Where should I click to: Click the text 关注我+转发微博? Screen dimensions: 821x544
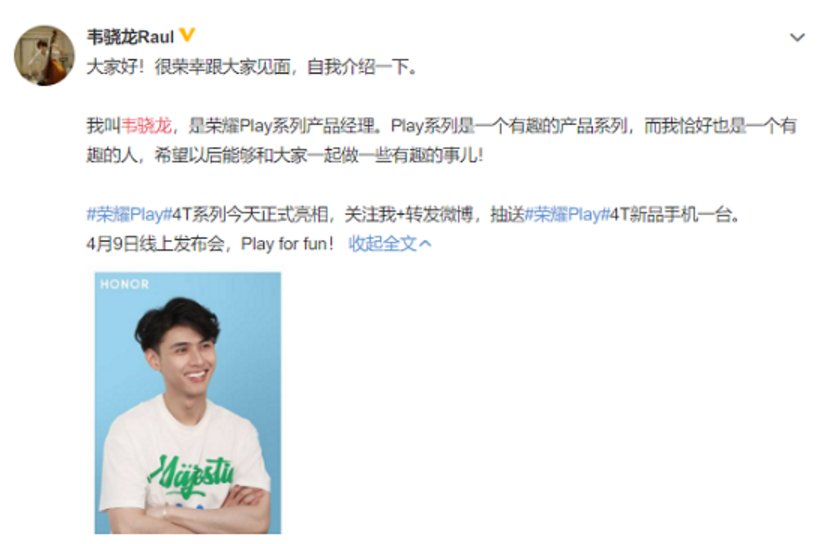pos(409,214)
